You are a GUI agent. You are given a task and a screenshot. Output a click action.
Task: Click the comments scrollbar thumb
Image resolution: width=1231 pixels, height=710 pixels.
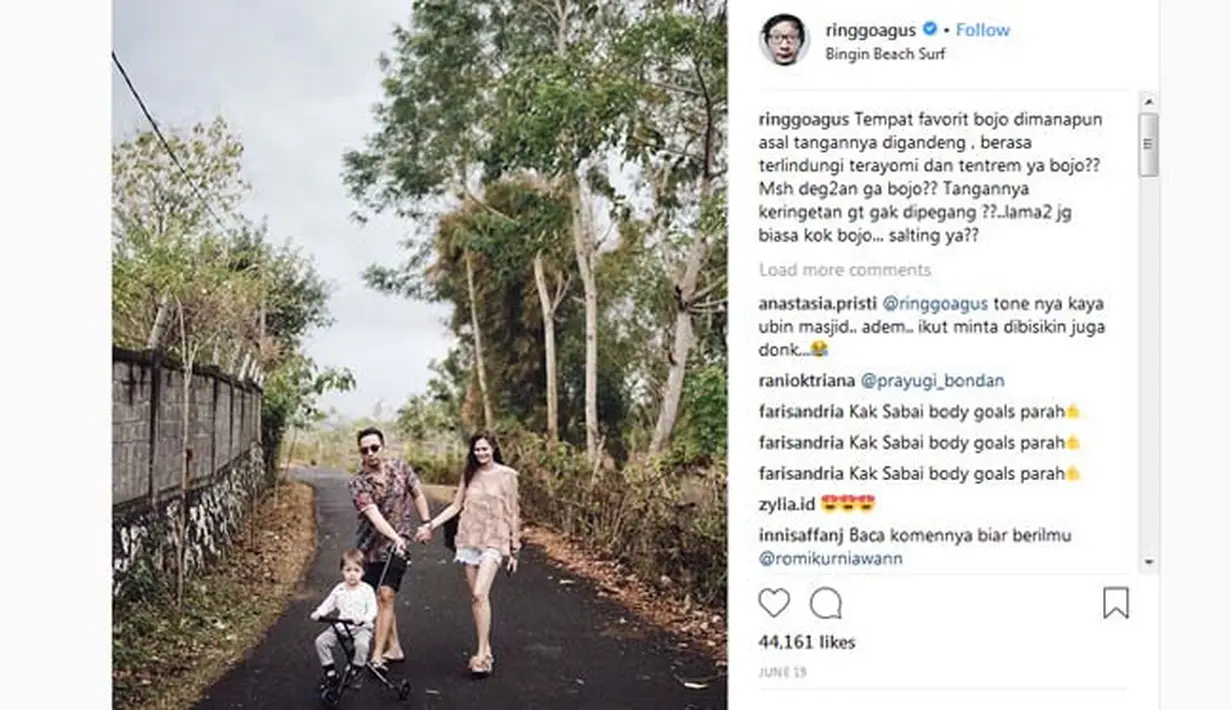click(1148, 145)
